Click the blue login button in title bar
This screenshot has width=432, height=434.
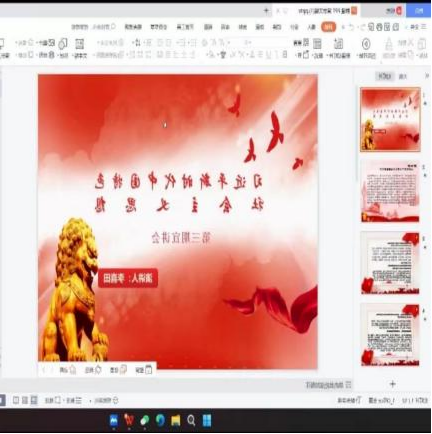(x=420, y=11)
